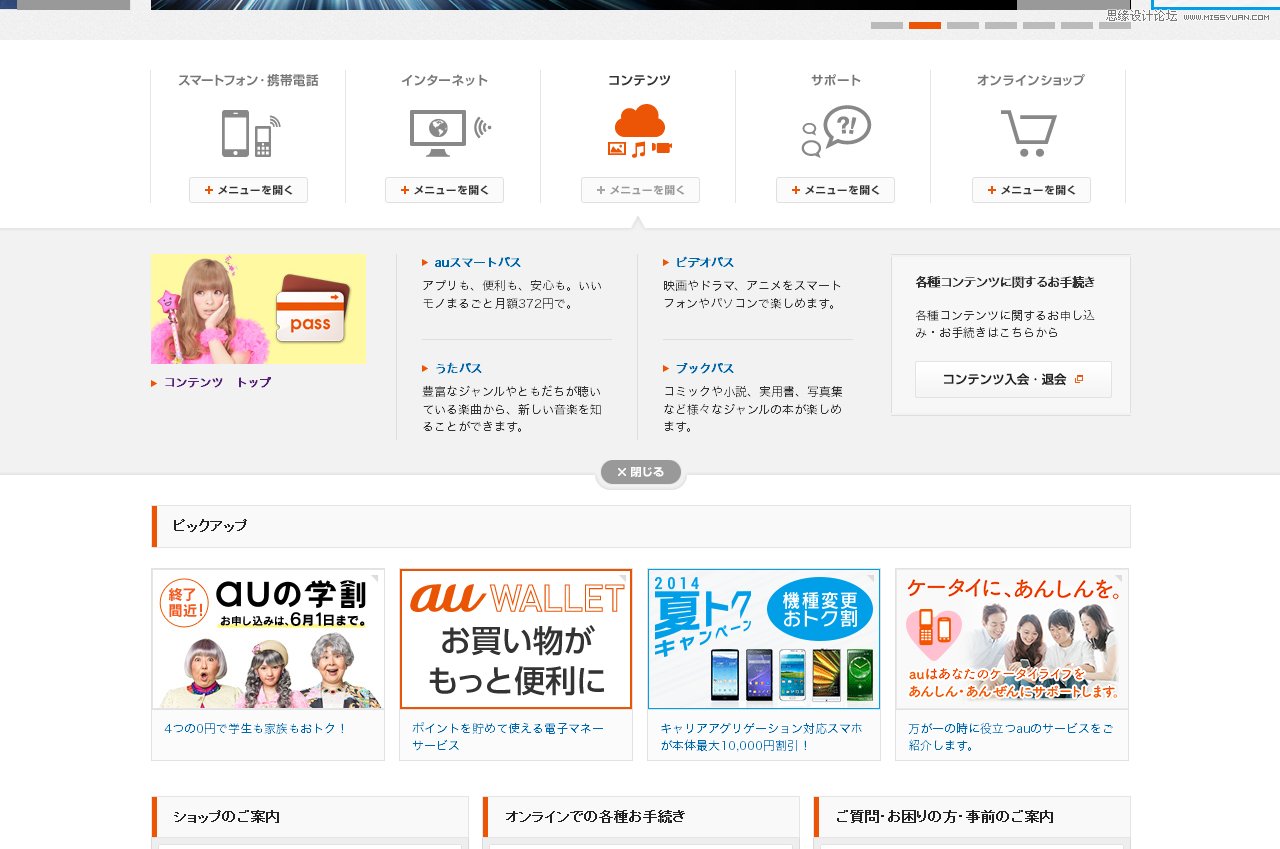The image size is (1280, 849).
Task: Select the インターネット navigation heading
Action: click(444, 80)
